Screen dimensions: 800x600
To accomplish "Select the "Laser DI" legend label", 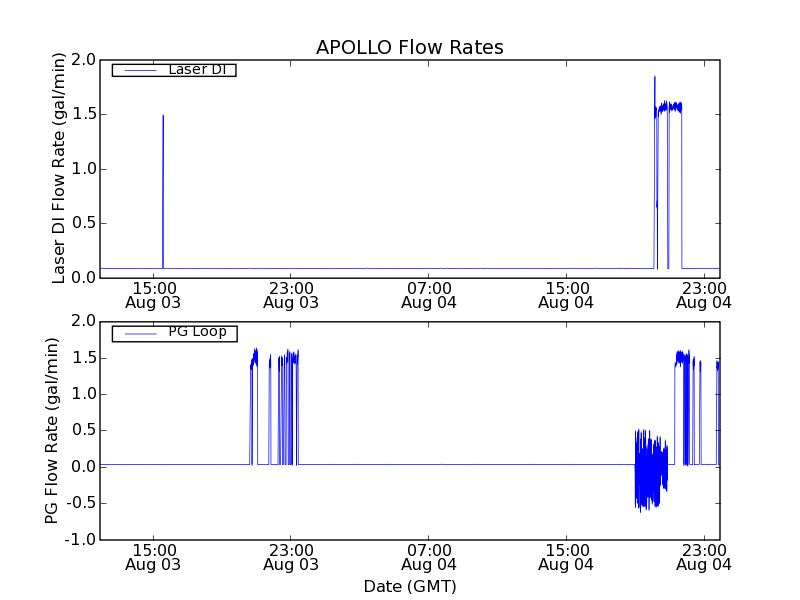I will tap(197, 69).
